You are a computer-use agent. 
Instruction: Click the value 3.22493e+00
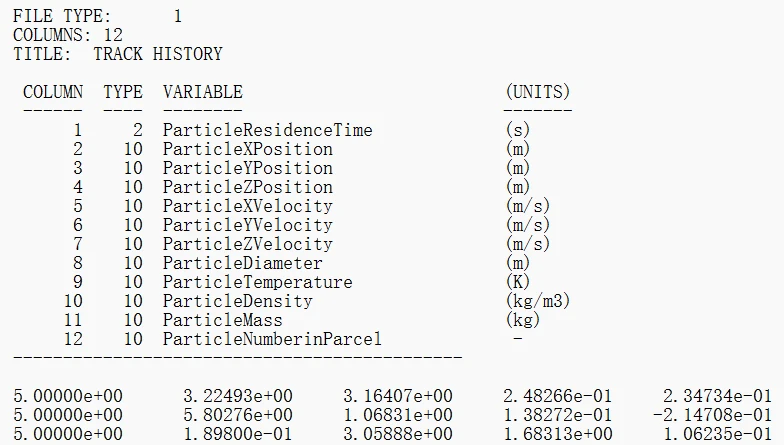[x=238, y=396]
